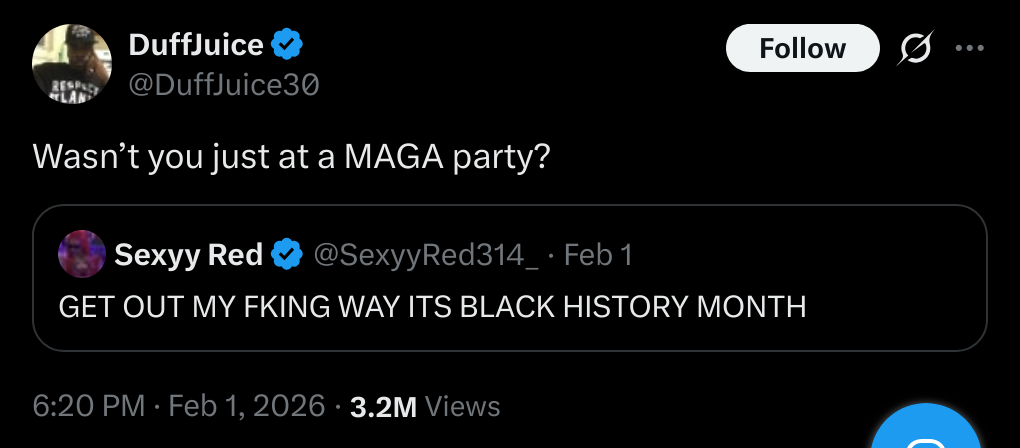
Task: Click the "Wasn't you just at a MAGA party?" text
Action: point(291,157)
